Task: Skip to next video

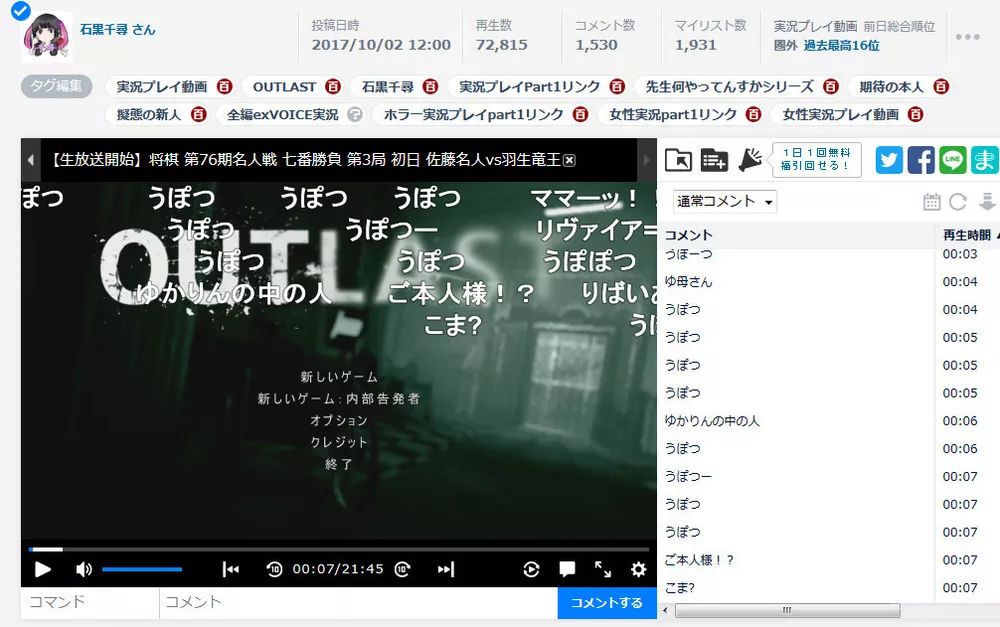Action: 446,569
